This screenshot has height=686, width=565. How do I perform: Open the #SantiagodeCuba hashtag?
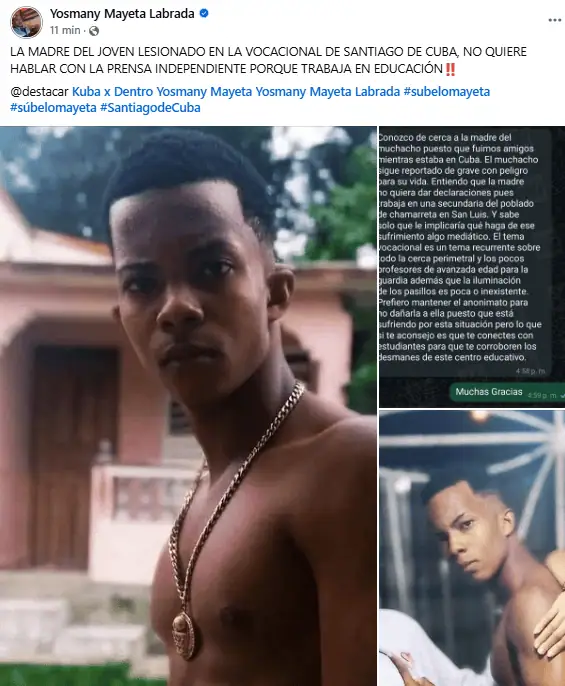click(x=150, y=108)
